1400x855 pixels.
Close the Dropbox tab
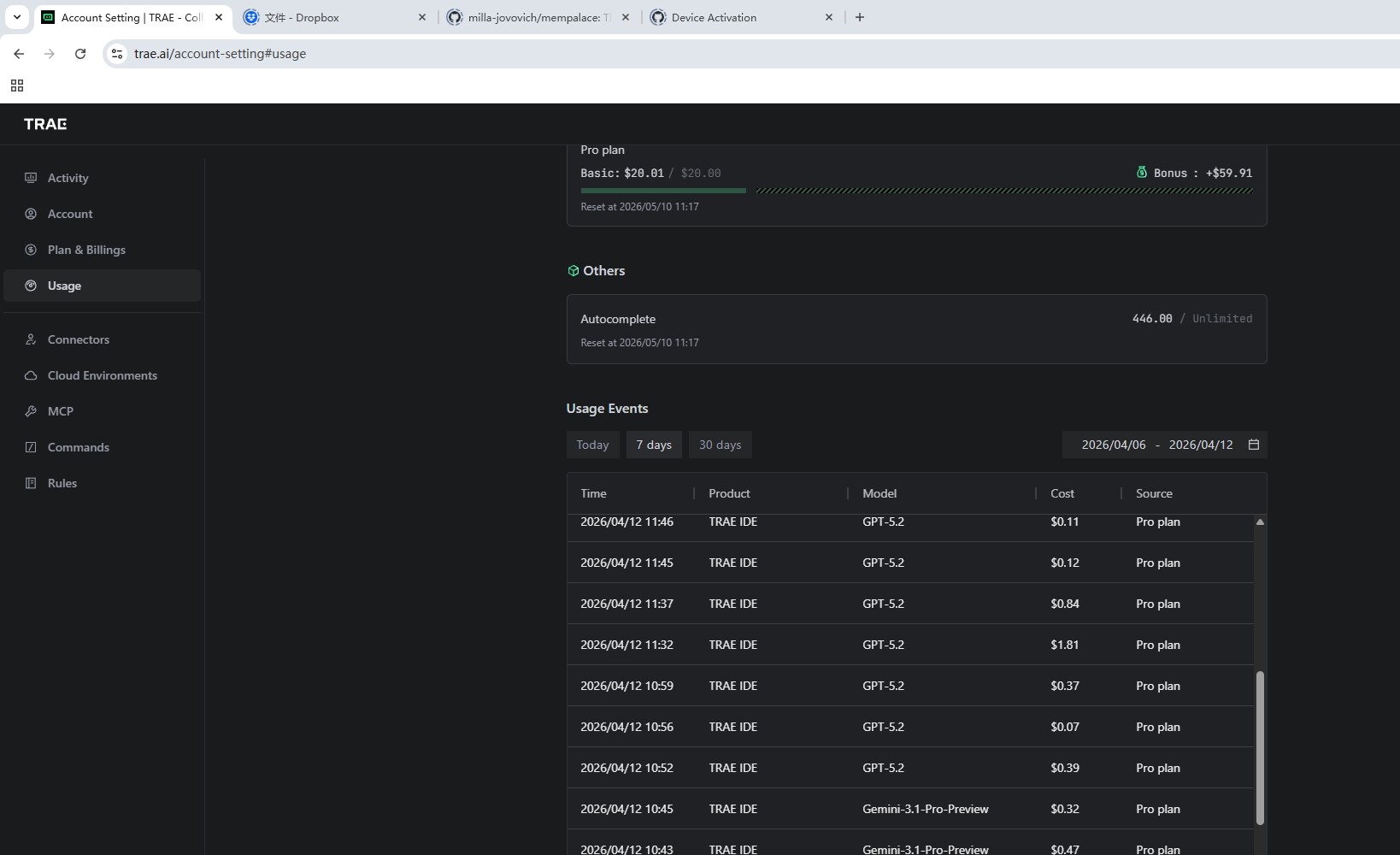coord(422,17)
